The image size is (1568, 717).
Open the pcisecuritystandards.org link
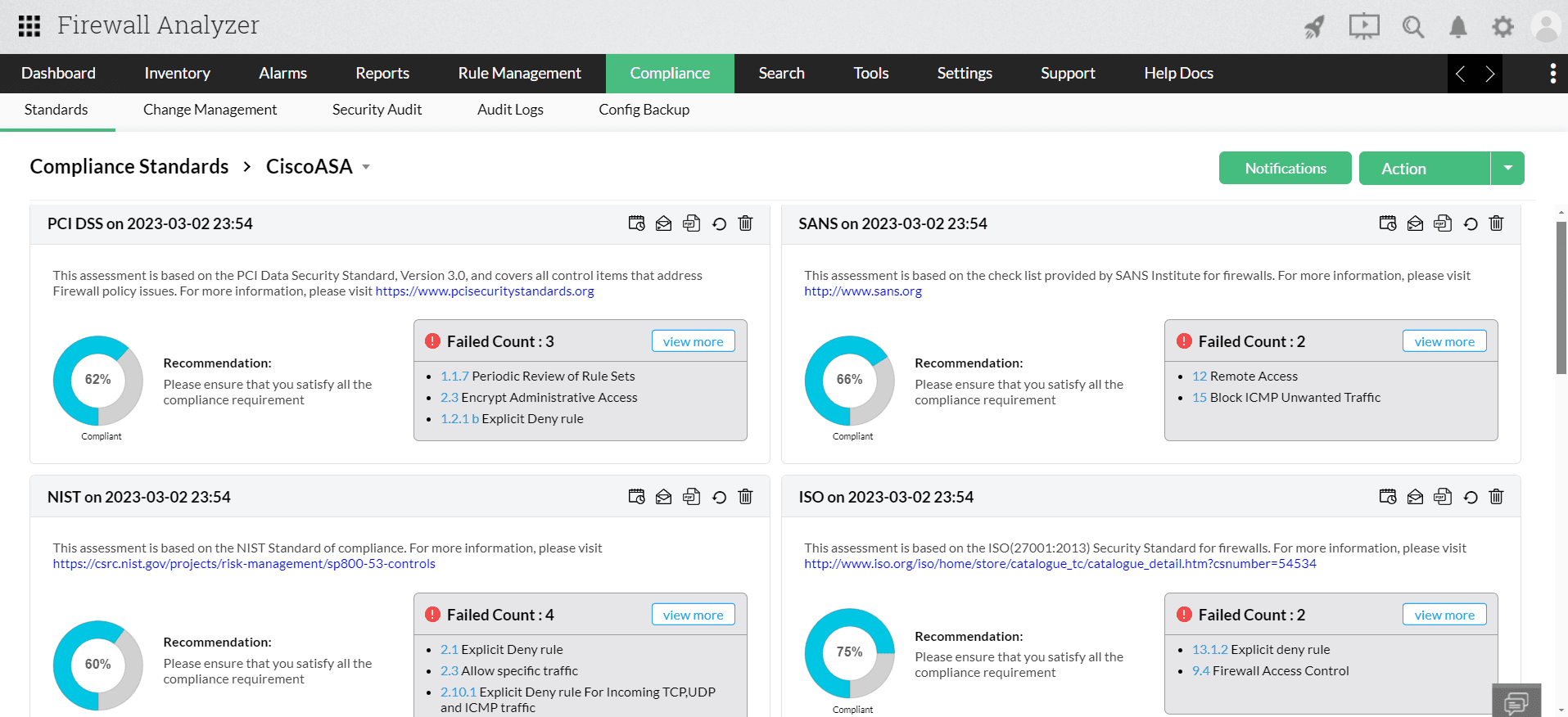tap(485, 291)
